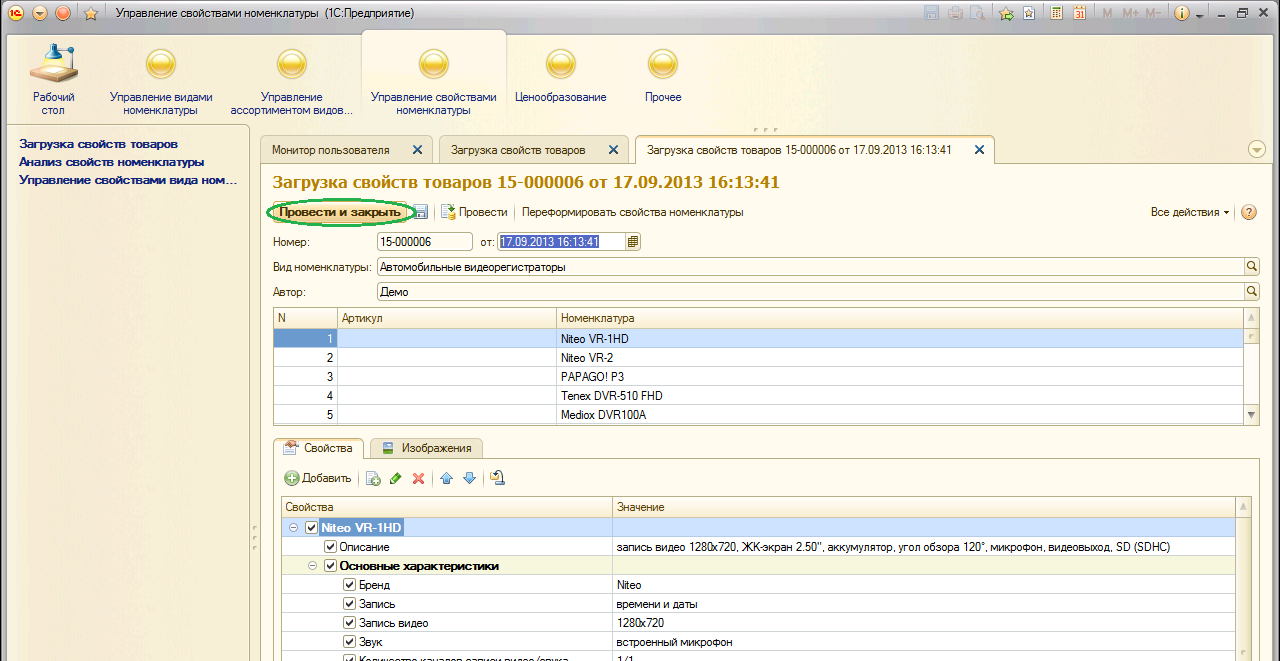Click the delete red X icon in properties toolbar
1280x661 pixels.
pyautogui.click(x=419, y=479)
